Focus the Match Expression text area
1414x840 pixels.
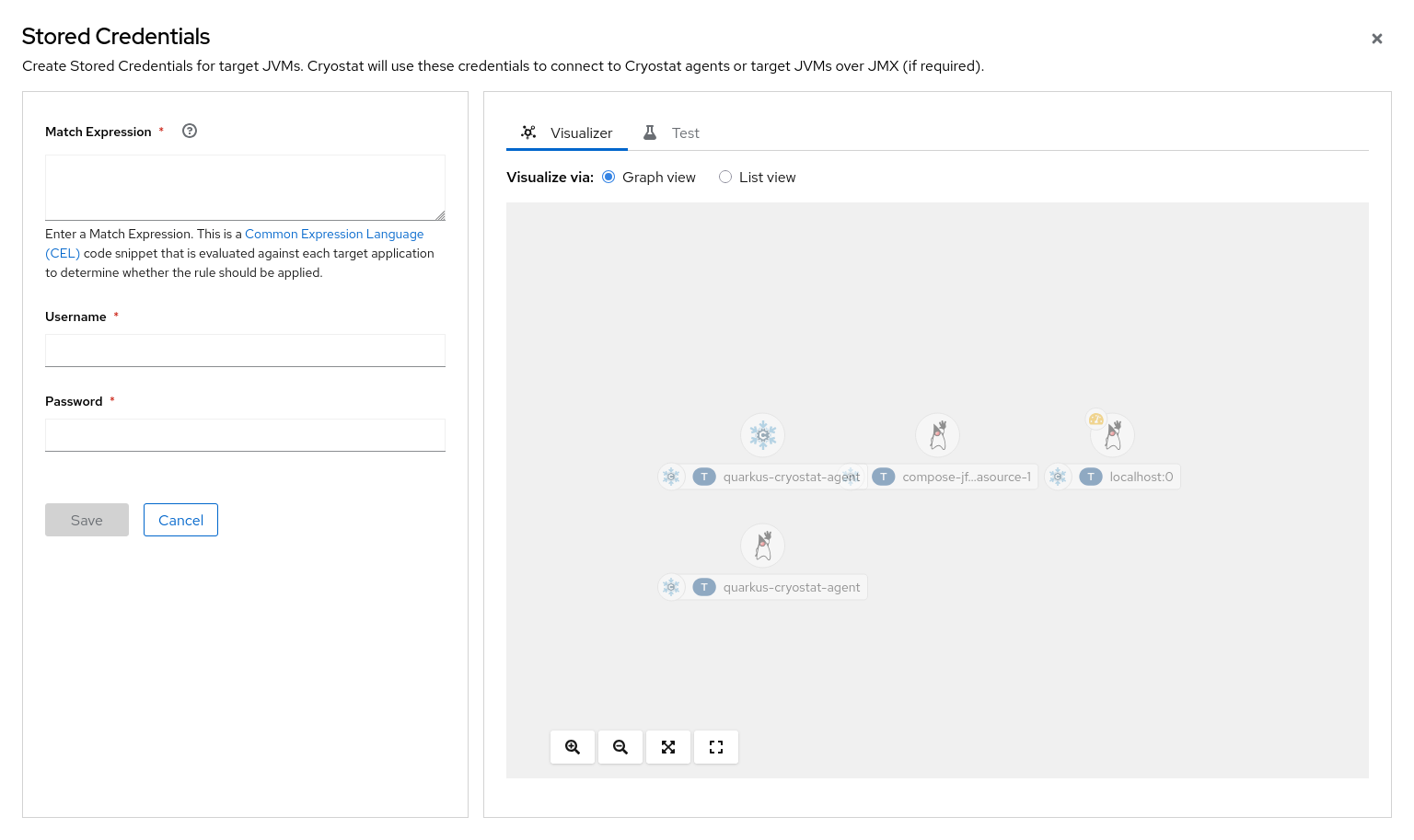point(245,188)
